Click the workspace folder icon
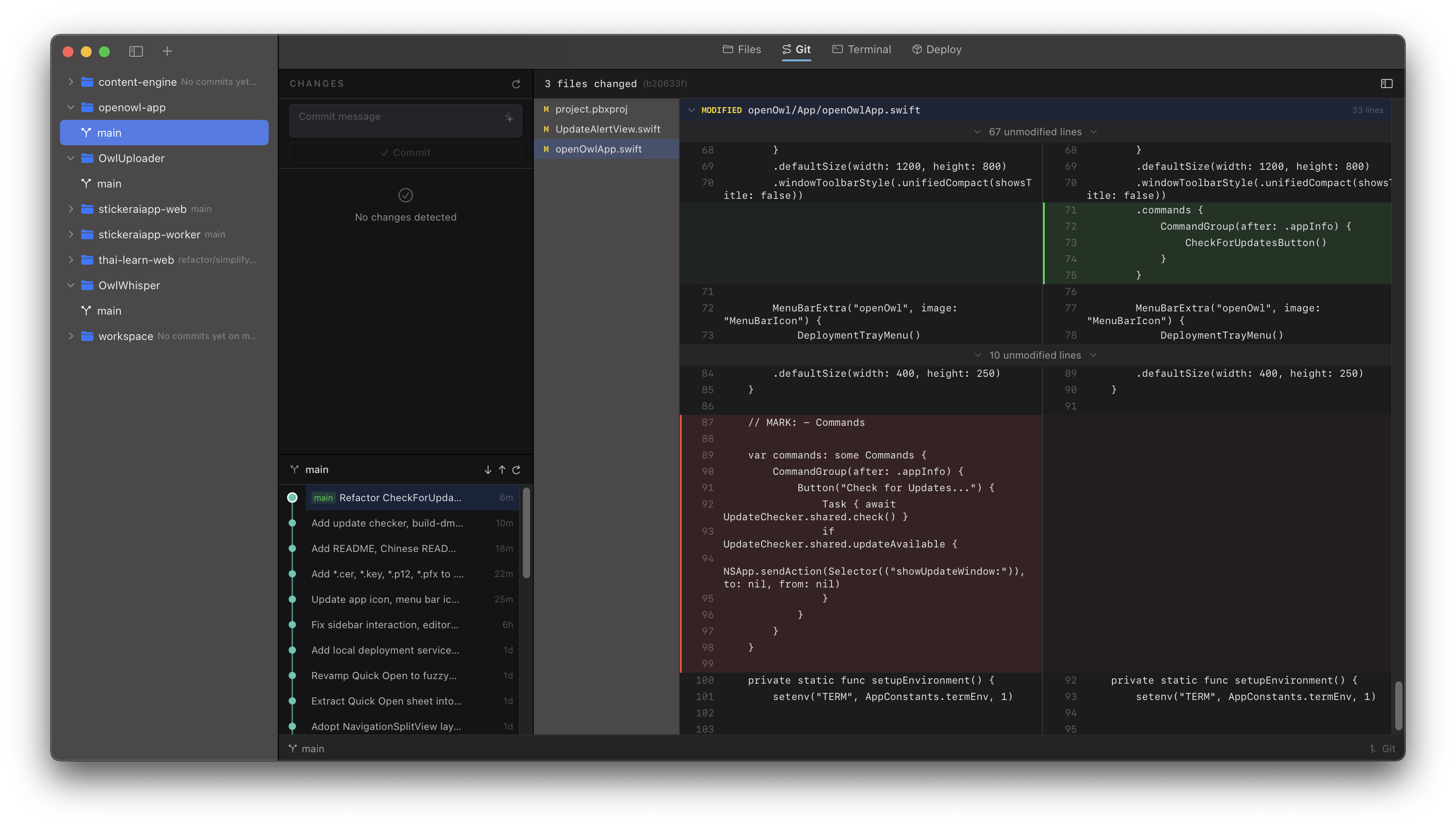The width and height of the screenshot is (1456, 828). [87, 336]
